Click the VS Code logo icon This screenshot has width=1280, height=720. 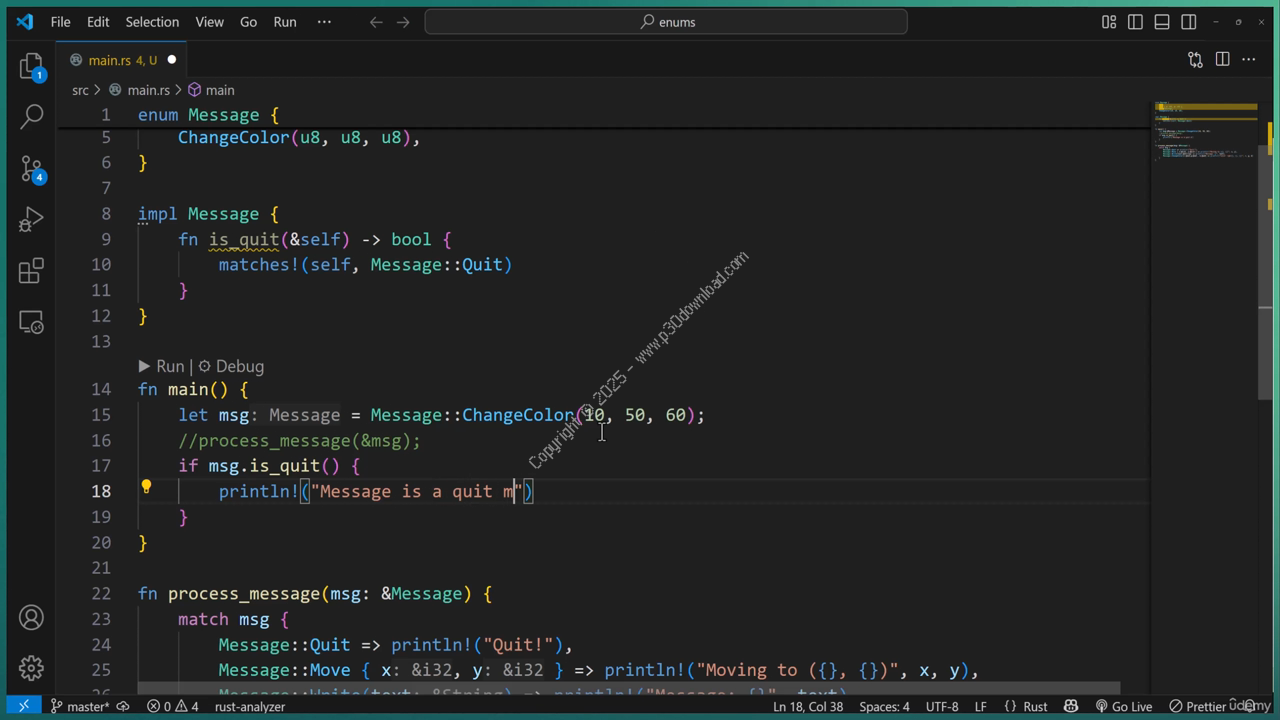24,22
